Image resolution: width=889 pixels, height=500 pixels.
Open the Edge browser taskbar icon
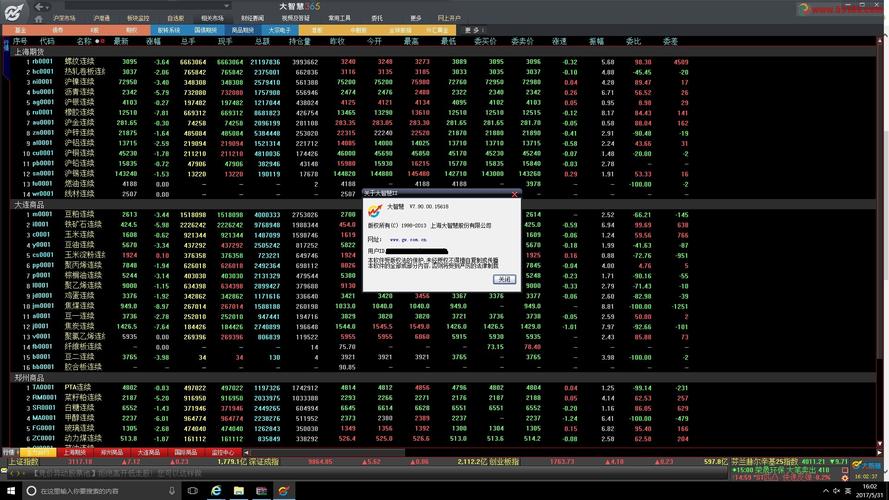click(216, 490)
